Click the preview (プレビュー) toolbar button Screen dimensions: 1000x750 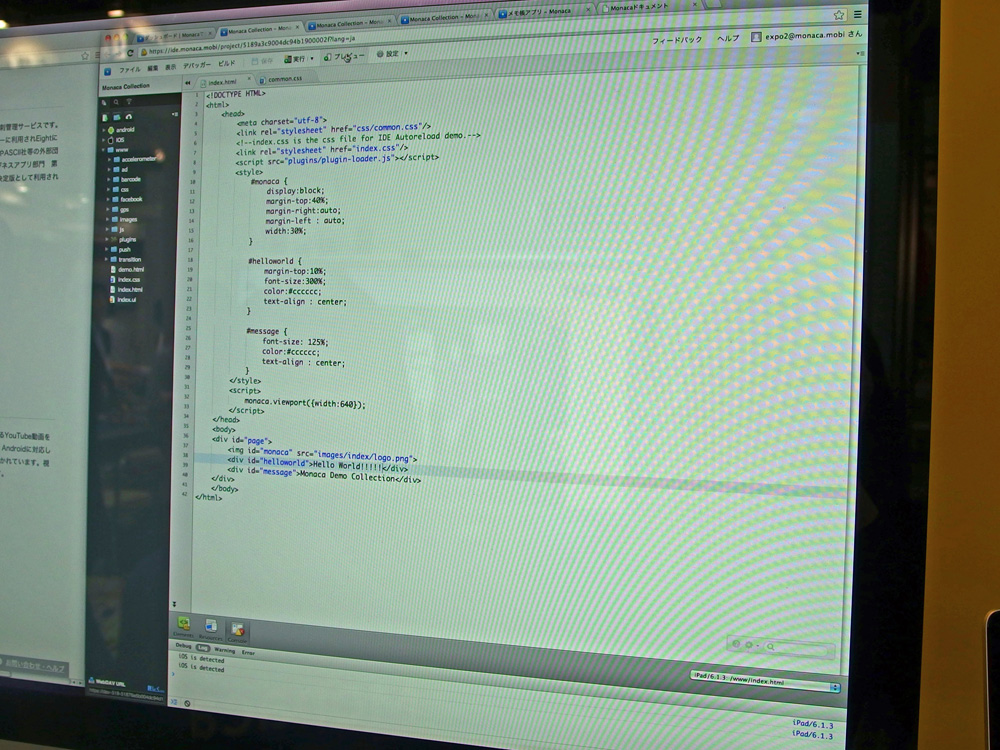[344, 56]
